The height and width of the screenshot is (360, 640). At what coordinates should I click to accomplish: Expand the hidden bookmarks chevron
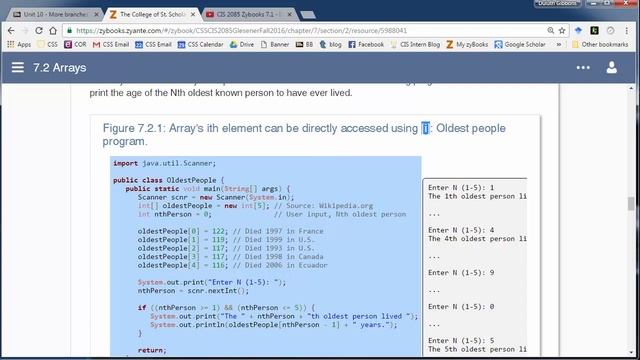558,44
